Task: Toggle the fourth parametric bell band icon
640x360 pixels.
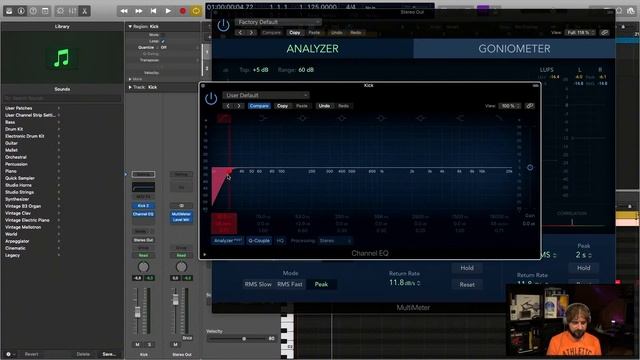Action: point(421,118)
